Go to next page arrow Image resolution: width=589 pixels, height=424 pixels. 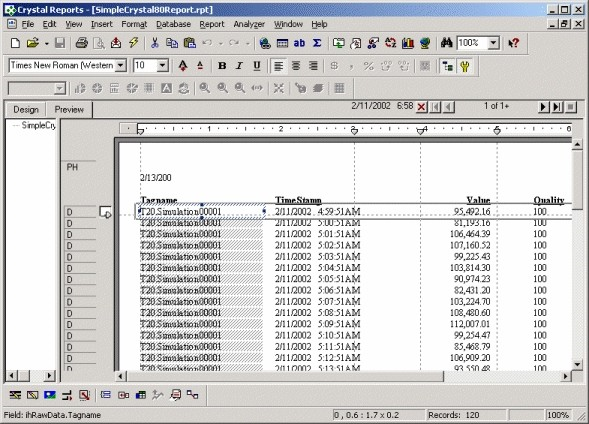(543, 107)
